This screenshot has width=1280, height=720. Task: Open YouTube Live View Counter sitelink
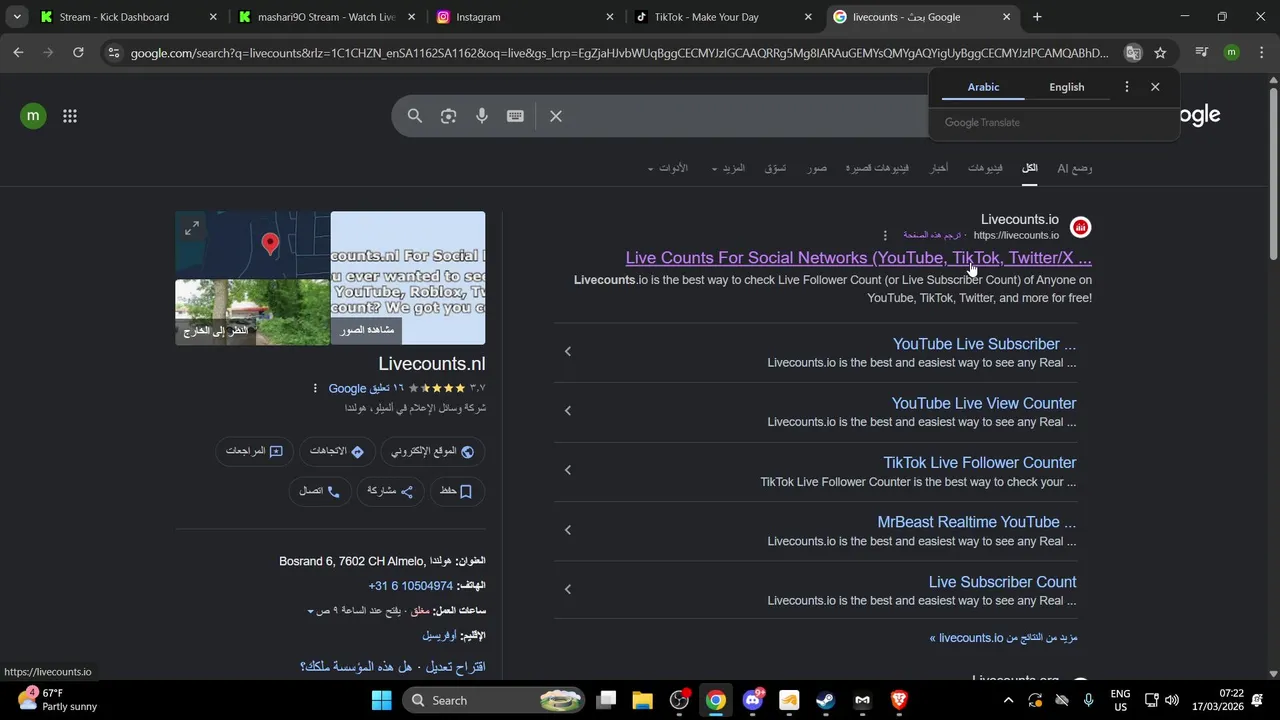[984, 403]
